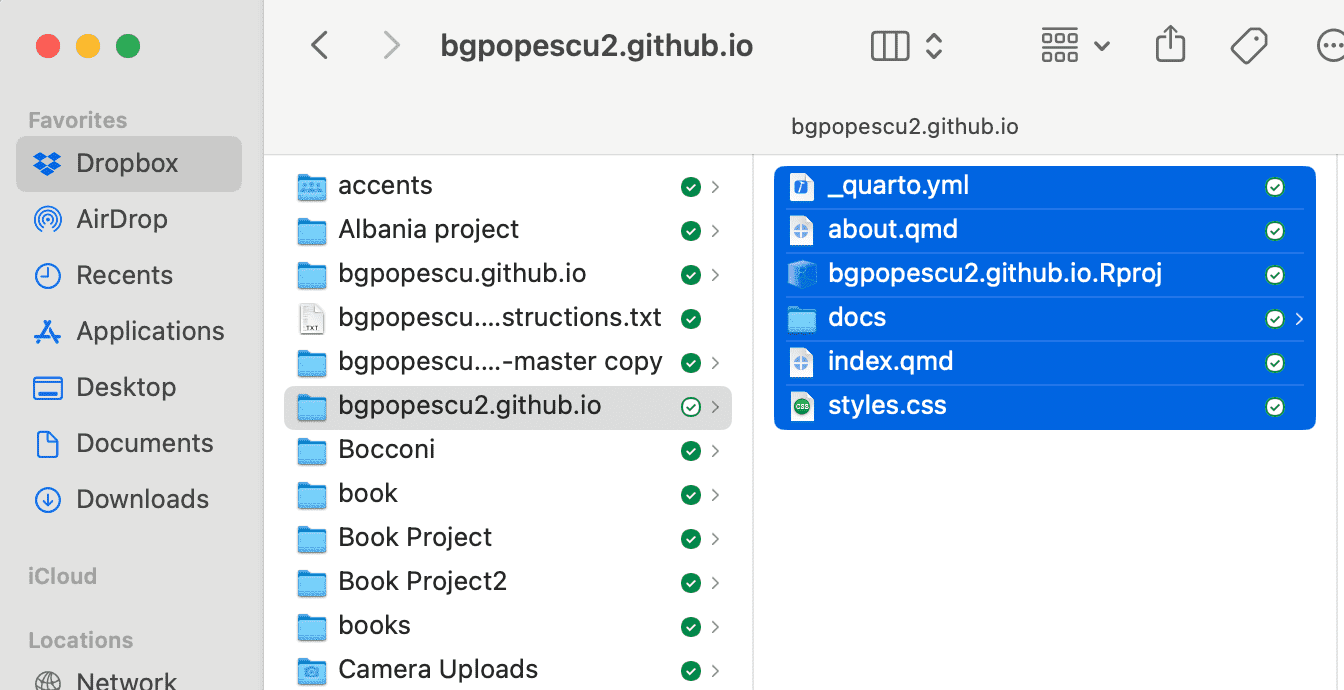Select the Camera Uploads folder
The width and height of the screenshot is (1344, 690).
click(438, 669)
